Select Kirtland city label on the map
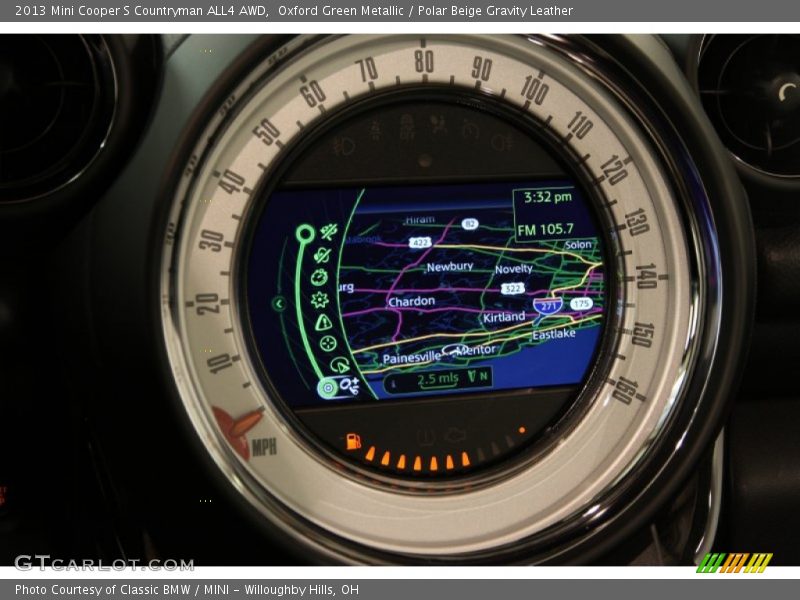Viewport: 800px width, 600px height. tap(504, 317)
